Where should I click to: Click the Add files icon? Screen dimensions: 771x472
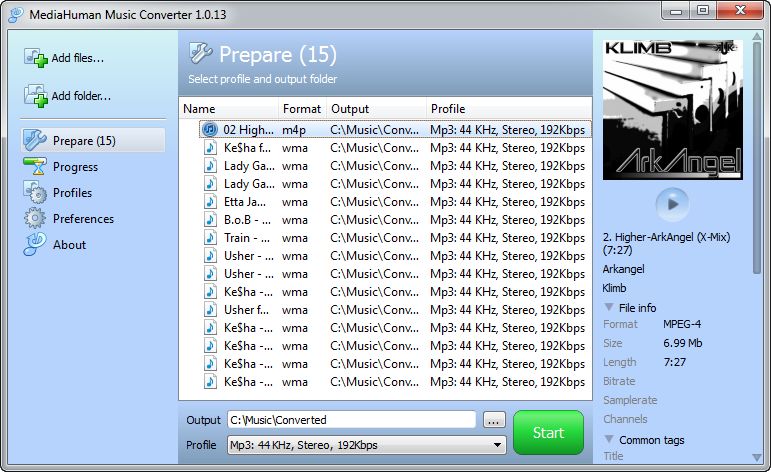[36, 58]
